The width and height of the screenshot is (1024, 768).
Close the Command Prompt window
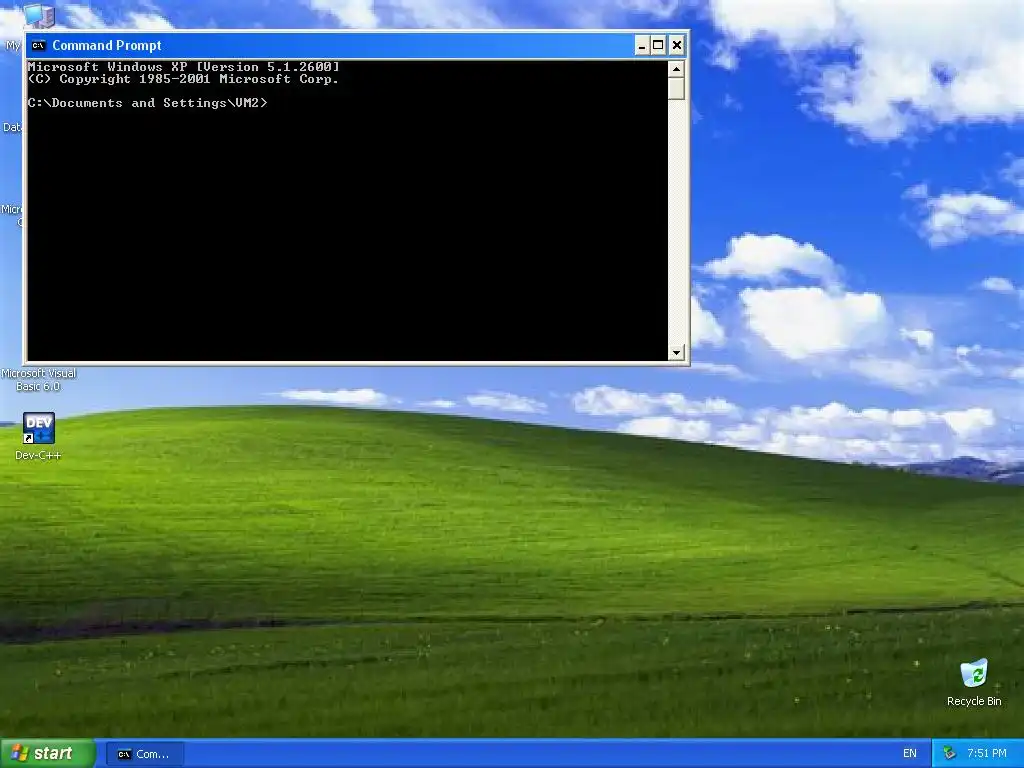(x=677, y=45)
